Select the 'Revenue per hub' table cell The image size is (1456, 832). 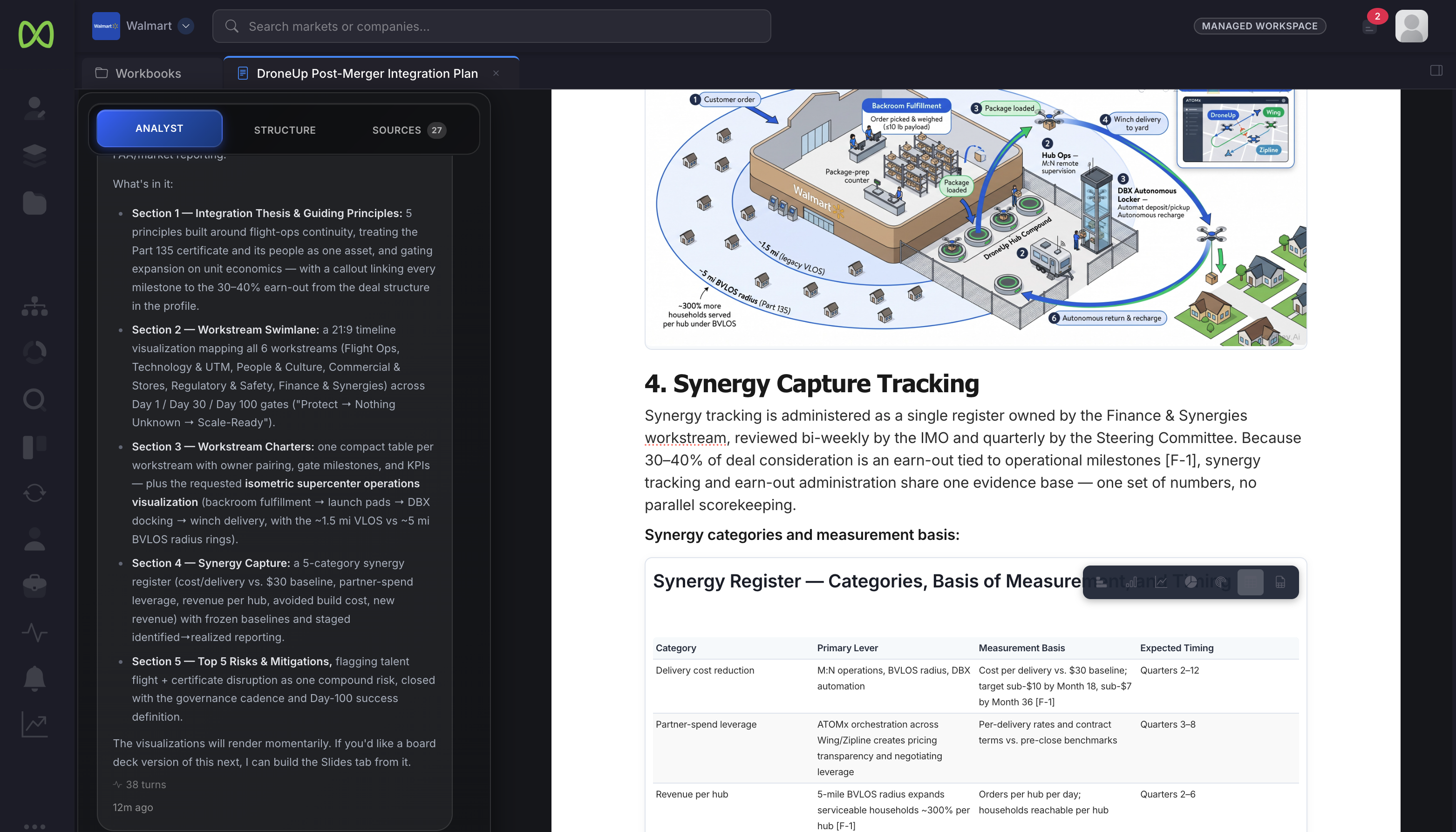(692, 794)
